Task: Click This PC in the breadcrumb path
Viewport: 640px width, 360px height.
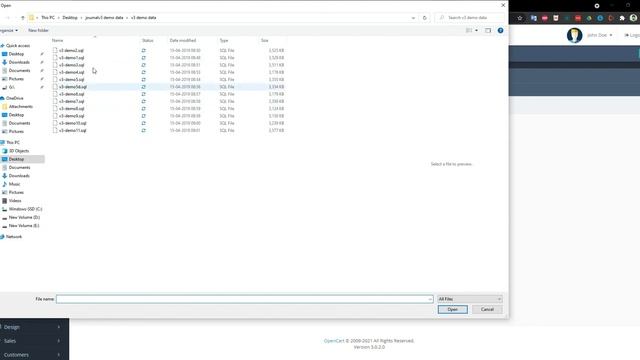Action: 48,18
